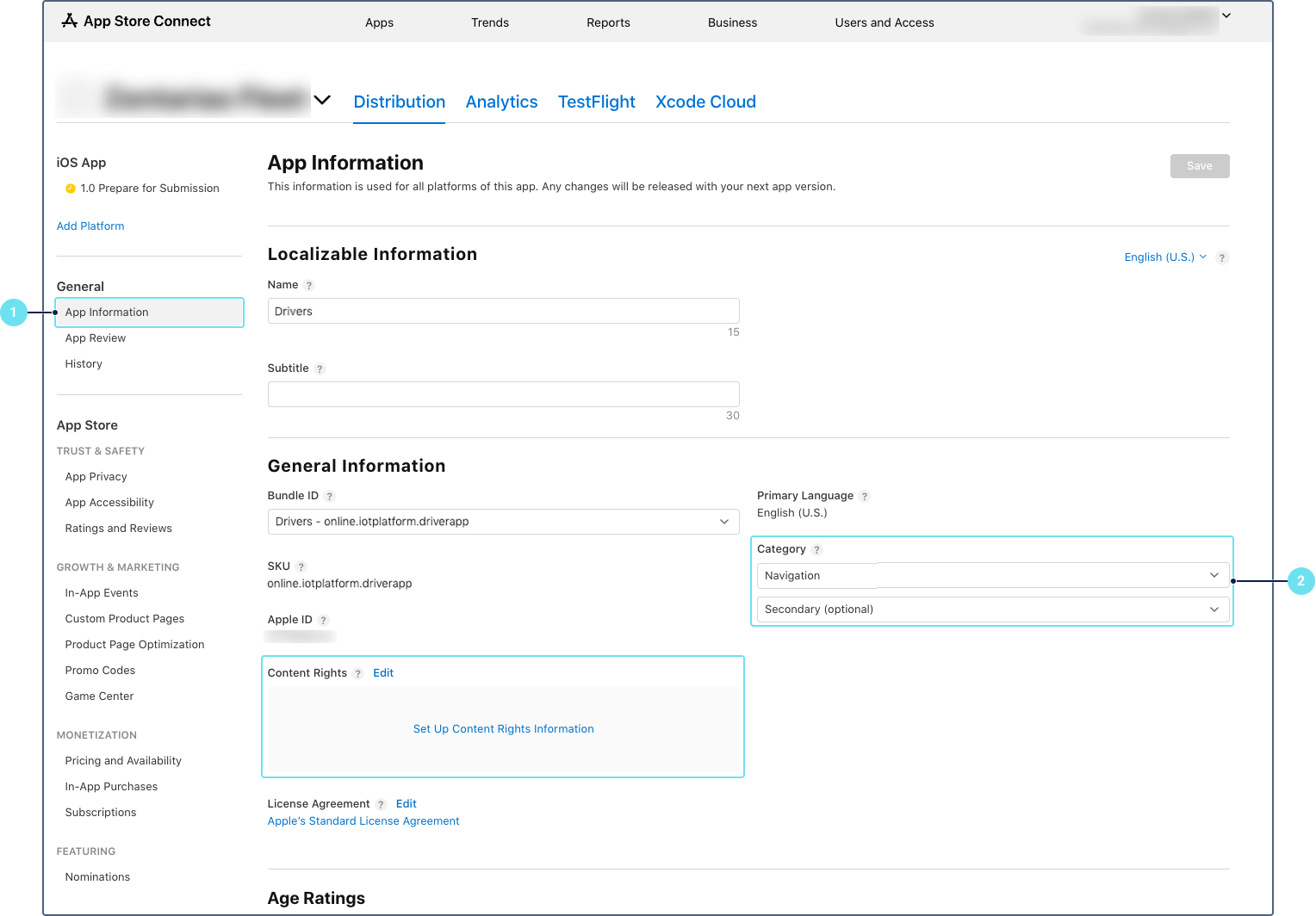
Task: Click the help icon beside Category
Action: (x=817, y=550)
